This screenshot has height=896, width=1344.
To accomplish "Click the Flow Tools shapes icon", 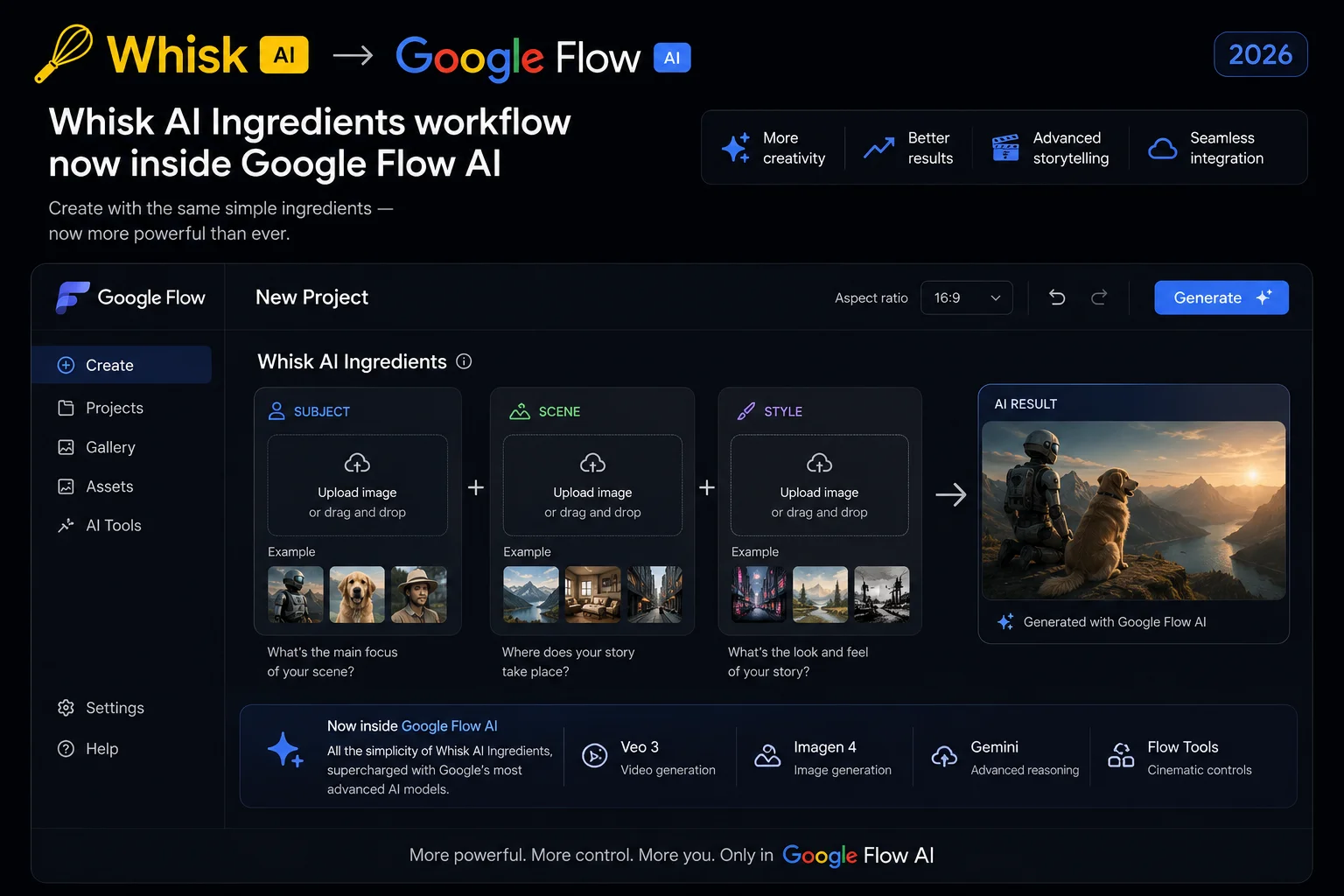I will (x=1121, y=755).
